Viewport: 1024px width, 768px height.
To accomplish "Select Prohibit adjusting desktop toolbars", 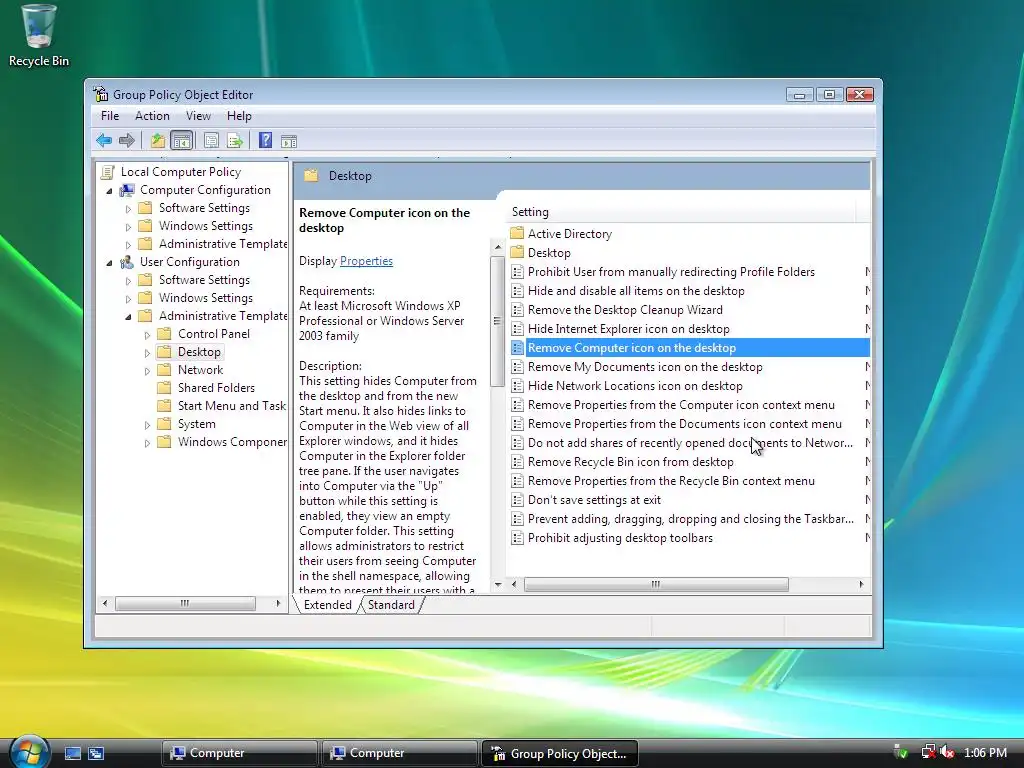I will (x=620, y=537).
